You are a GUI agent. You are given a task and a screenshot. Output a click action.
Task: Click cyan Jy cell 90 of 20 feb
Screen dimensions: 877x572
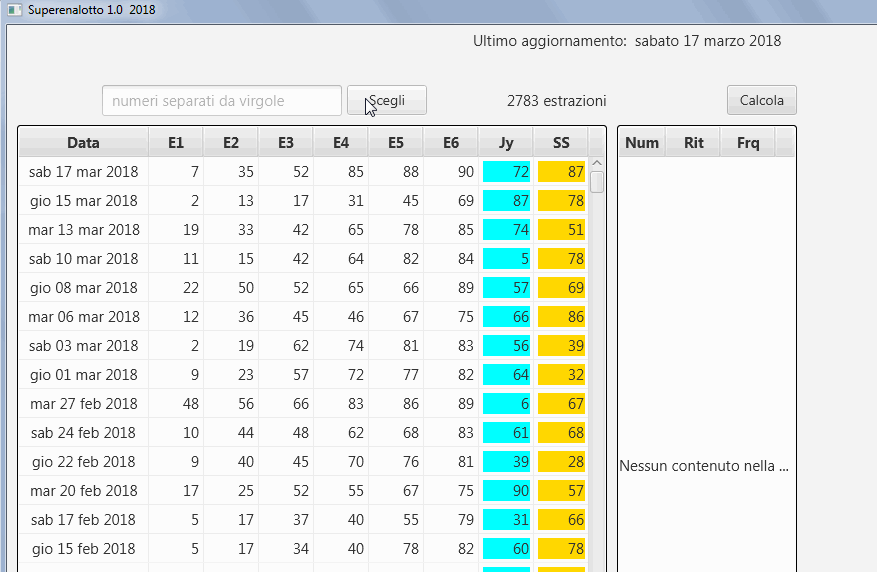pyautogui.click(x=506, y=491)
